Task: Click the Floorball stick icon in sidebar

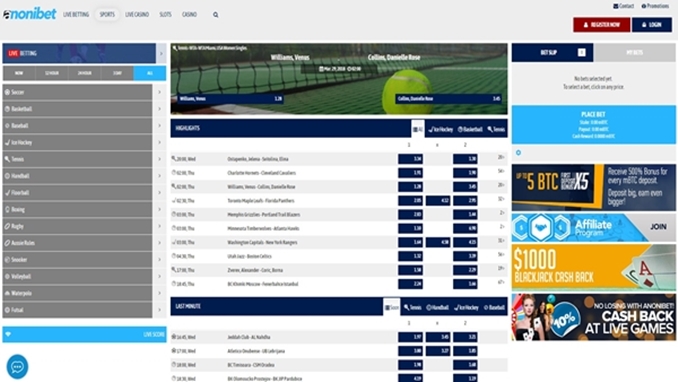Action: [x=7, y=193]
